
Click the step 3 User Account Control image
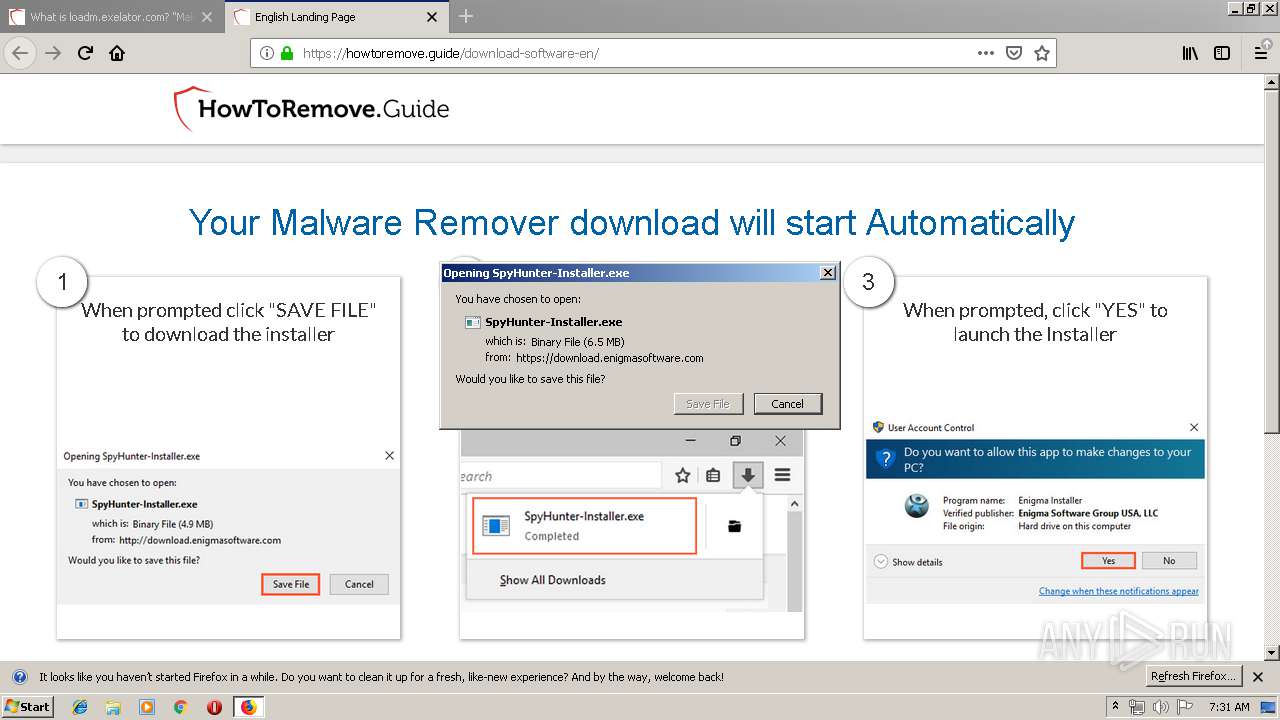(1035, 509)
